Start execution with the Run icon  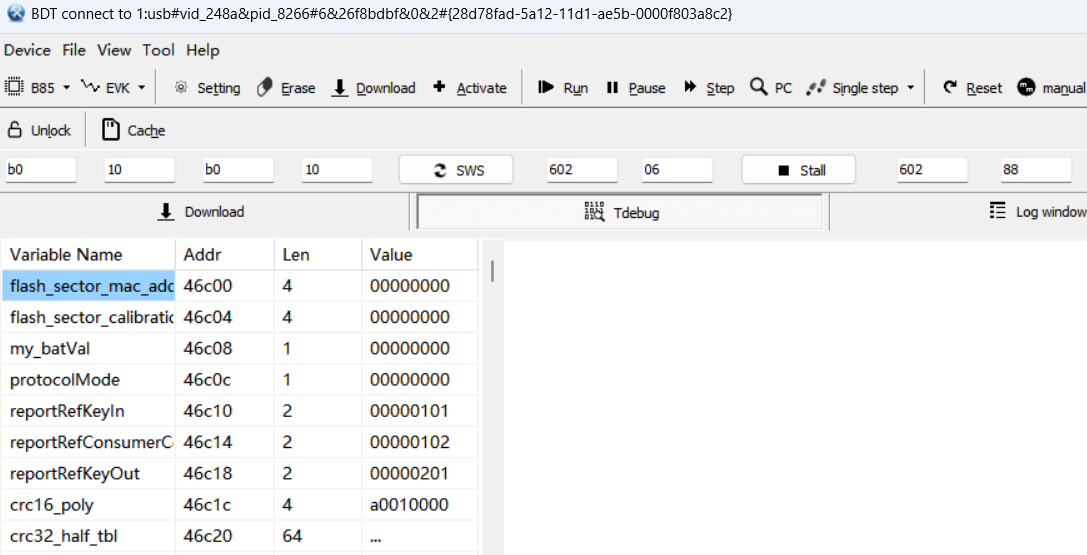[546, 87]
